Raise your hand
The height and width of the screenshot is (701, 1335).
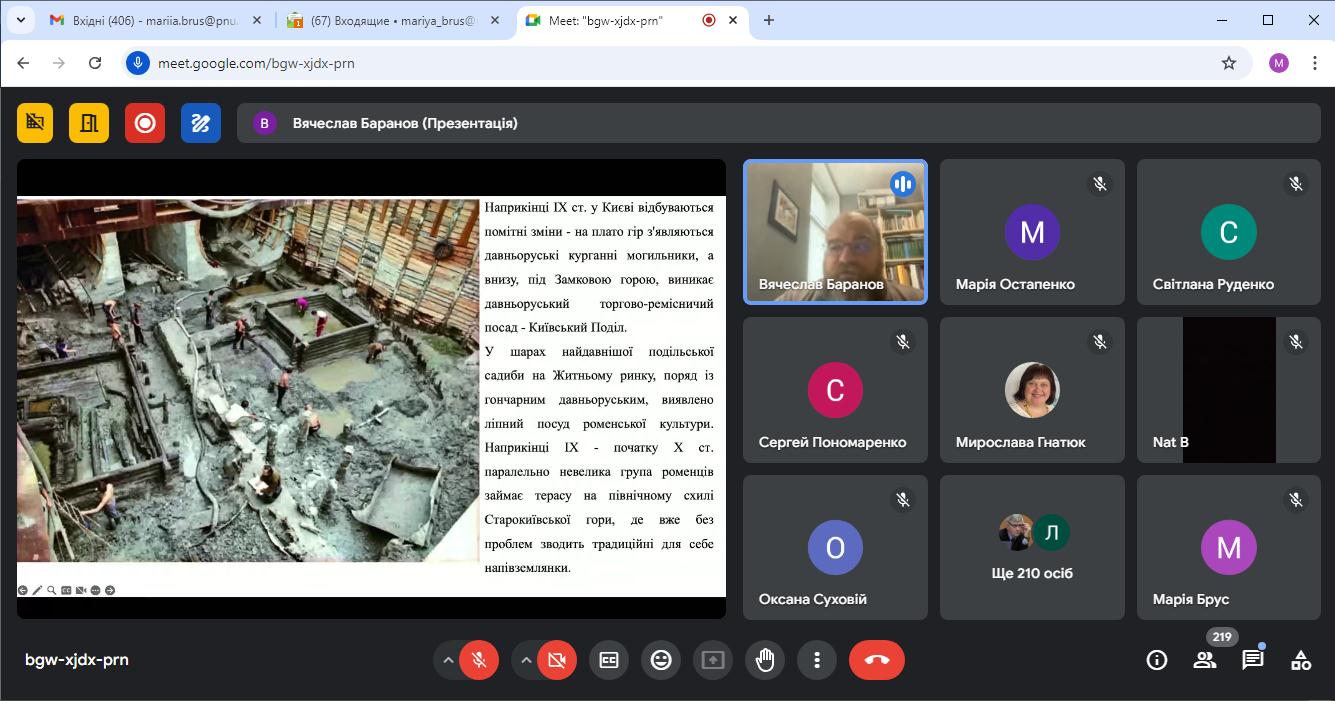[x=765, y=660]
